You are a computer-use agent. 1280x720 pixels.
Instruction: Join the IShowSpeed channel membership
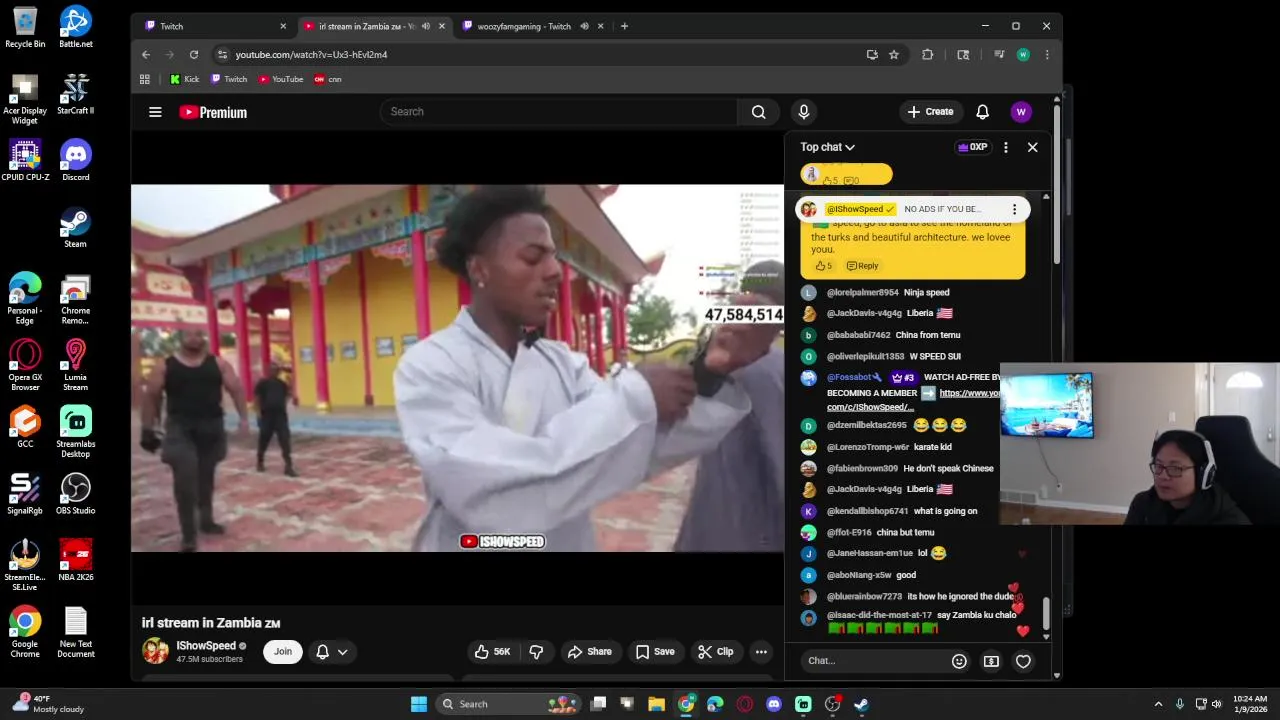[x=283, y=652]
